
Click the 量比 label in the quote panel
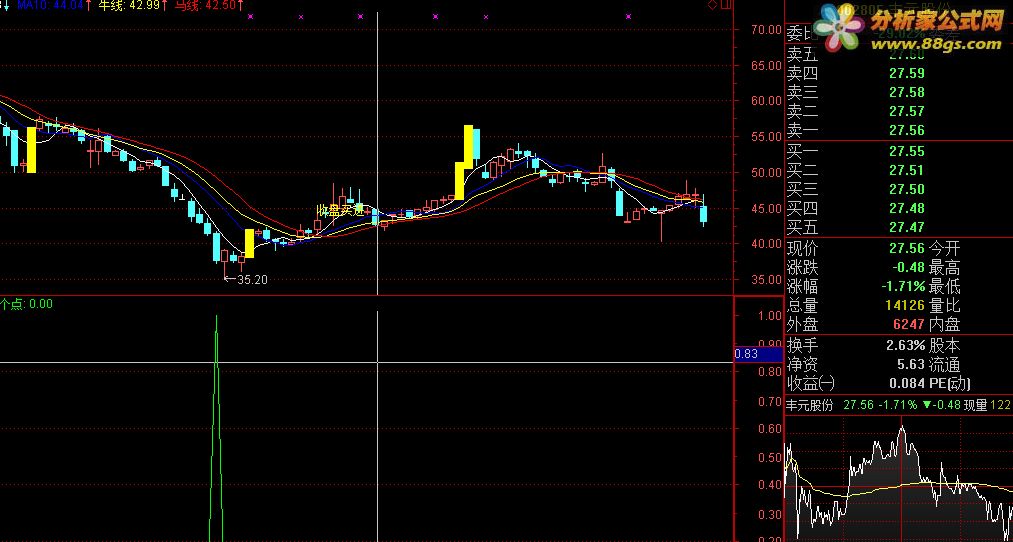coord(945,306)
